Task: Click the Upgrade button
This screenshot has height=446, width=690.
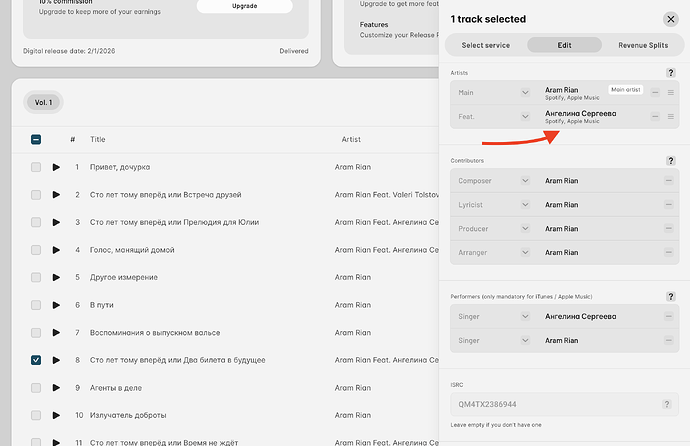Action: 244,6
